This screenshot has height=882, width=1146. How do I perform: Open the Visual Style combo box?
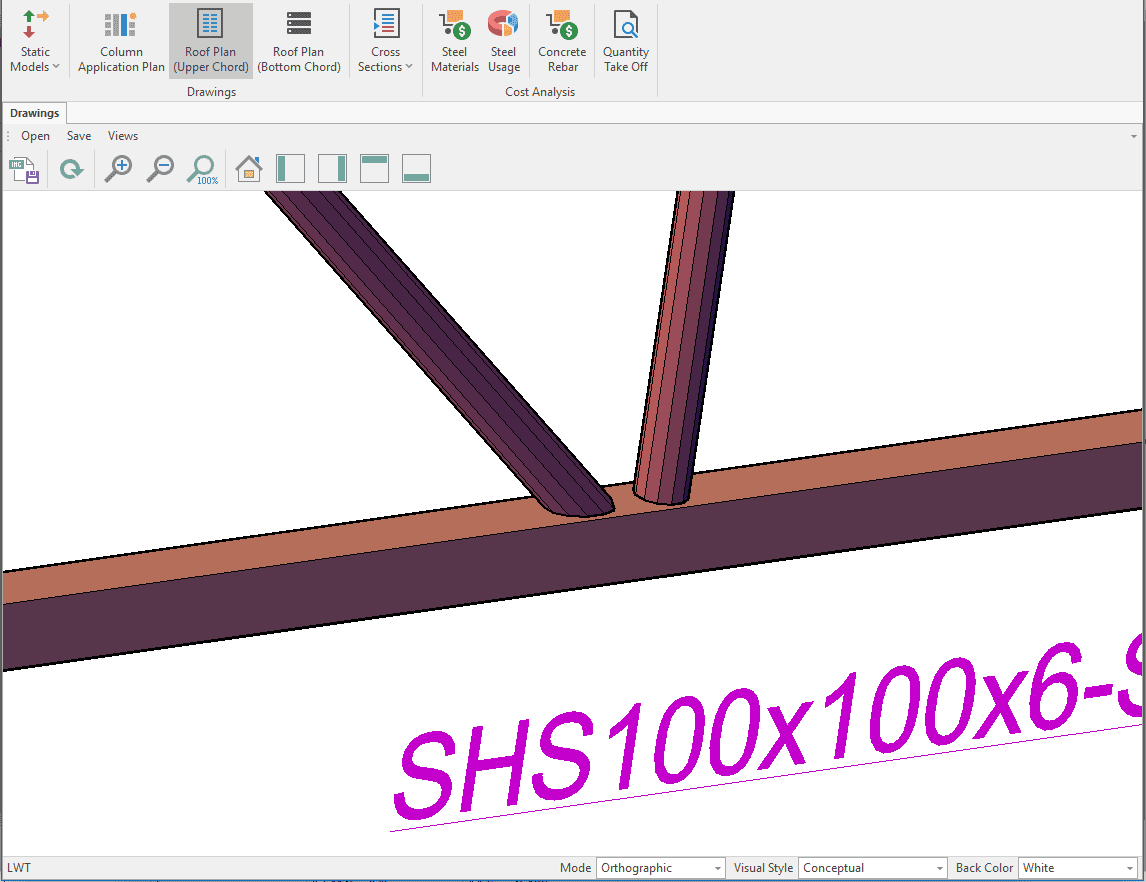coord(872,868)
